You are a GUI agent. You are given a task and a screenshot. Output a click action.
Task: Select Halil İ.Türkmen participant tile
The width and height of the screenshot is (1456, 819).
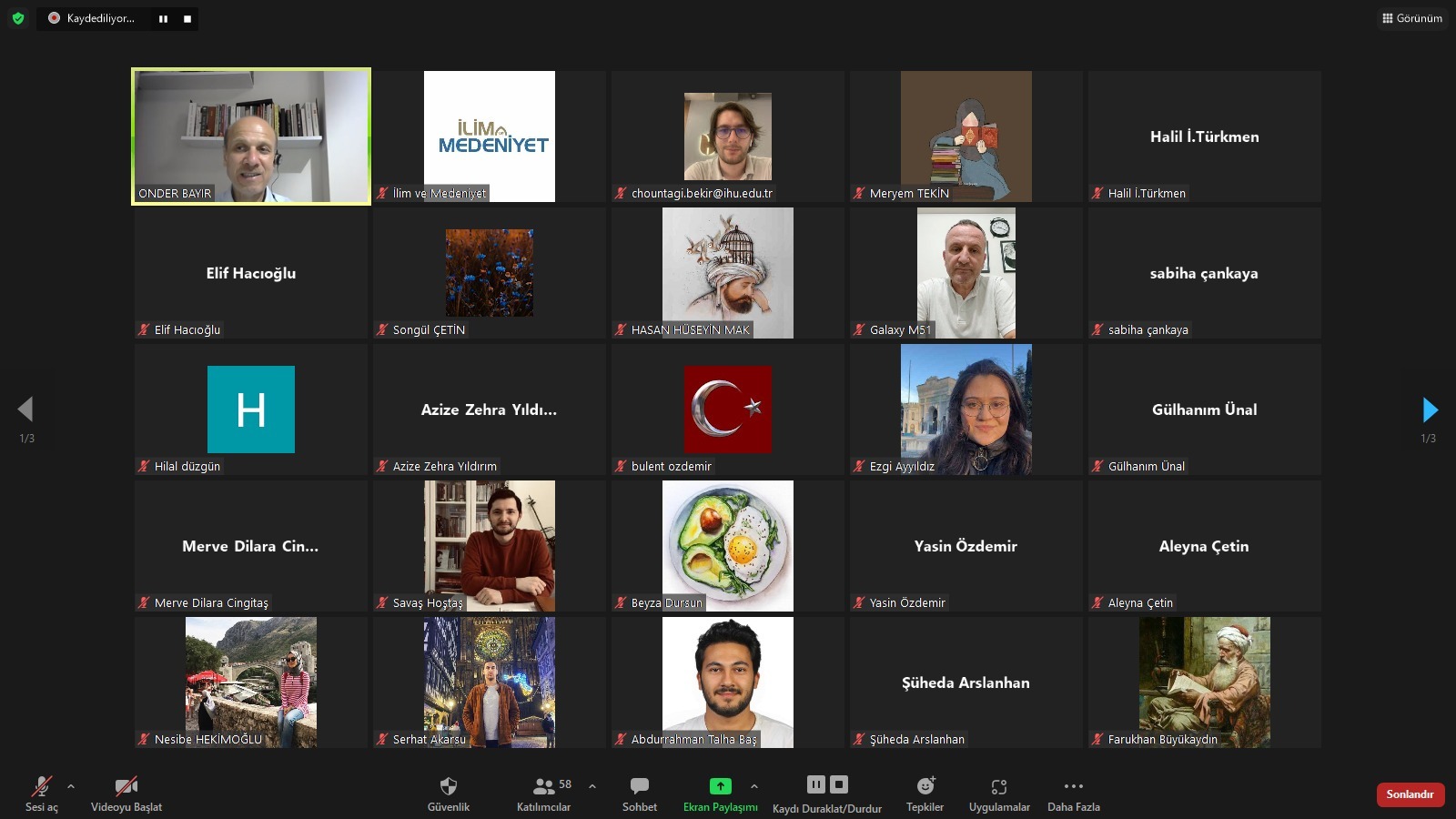[x=1205, y=136]
